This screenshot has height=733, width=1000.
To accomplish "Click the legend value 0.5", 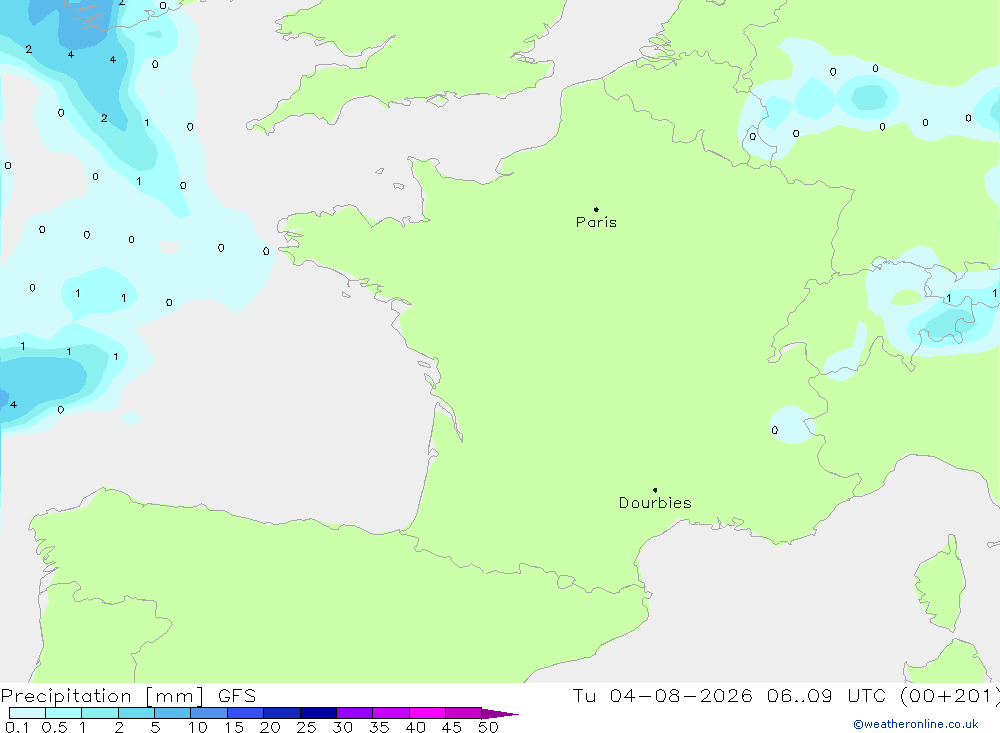I will 54,727.
